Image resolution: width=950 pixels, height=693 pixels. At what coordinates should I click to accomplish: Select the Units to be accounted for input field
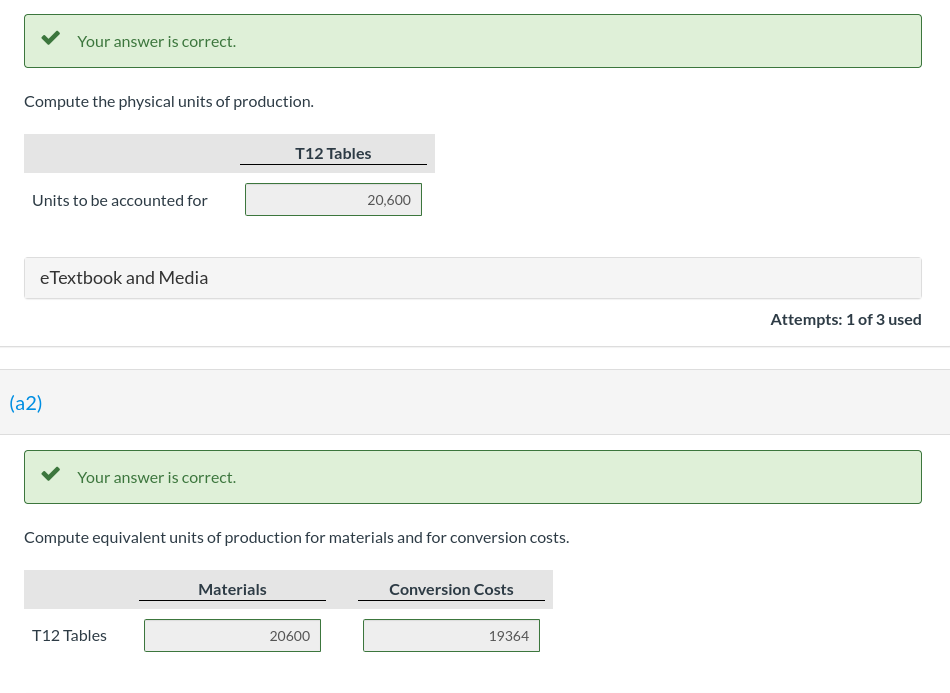pyautogui.click(x=333, y=199)
